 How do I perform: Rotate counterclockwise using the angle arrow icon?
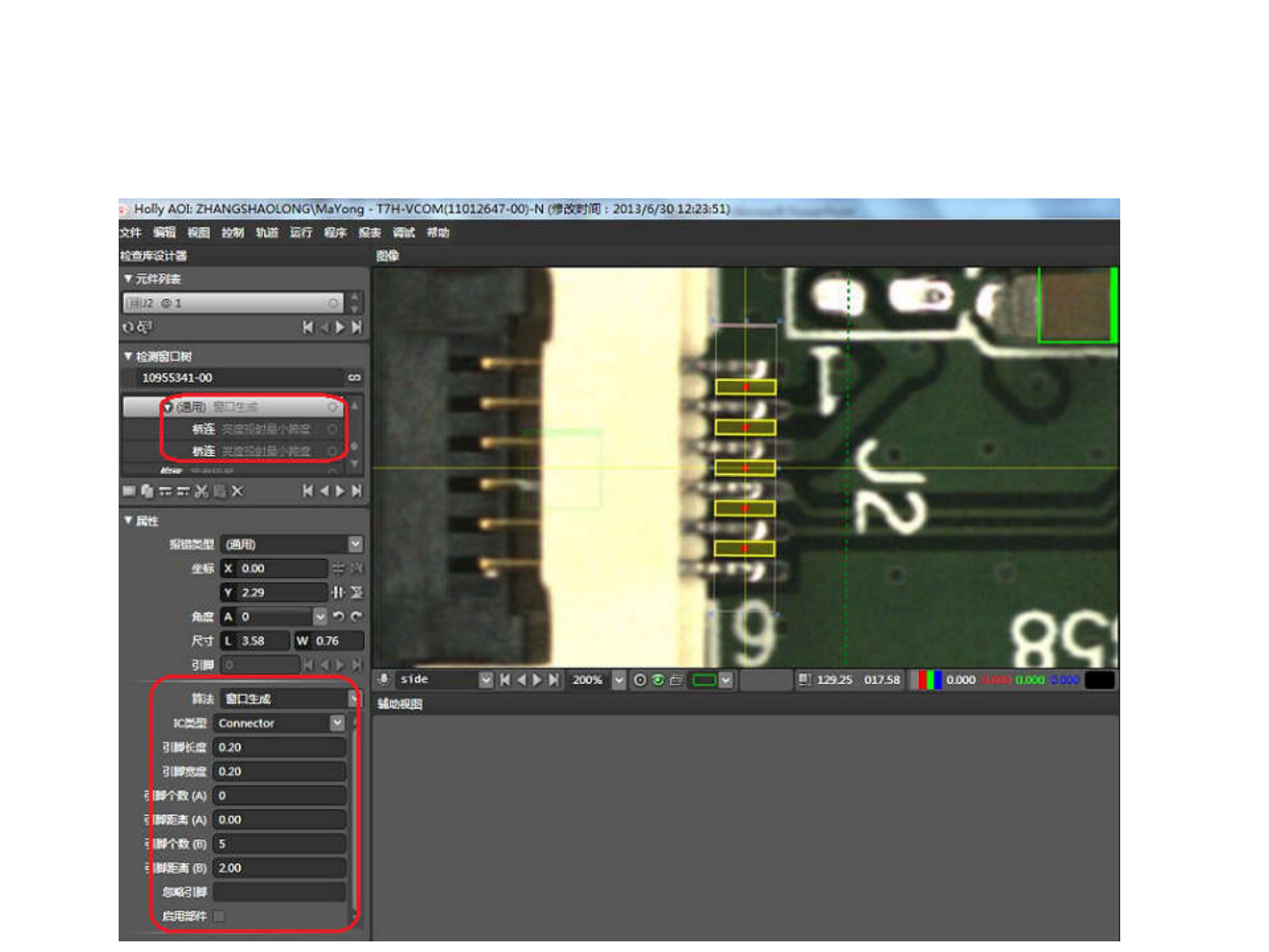coord(339,616)
